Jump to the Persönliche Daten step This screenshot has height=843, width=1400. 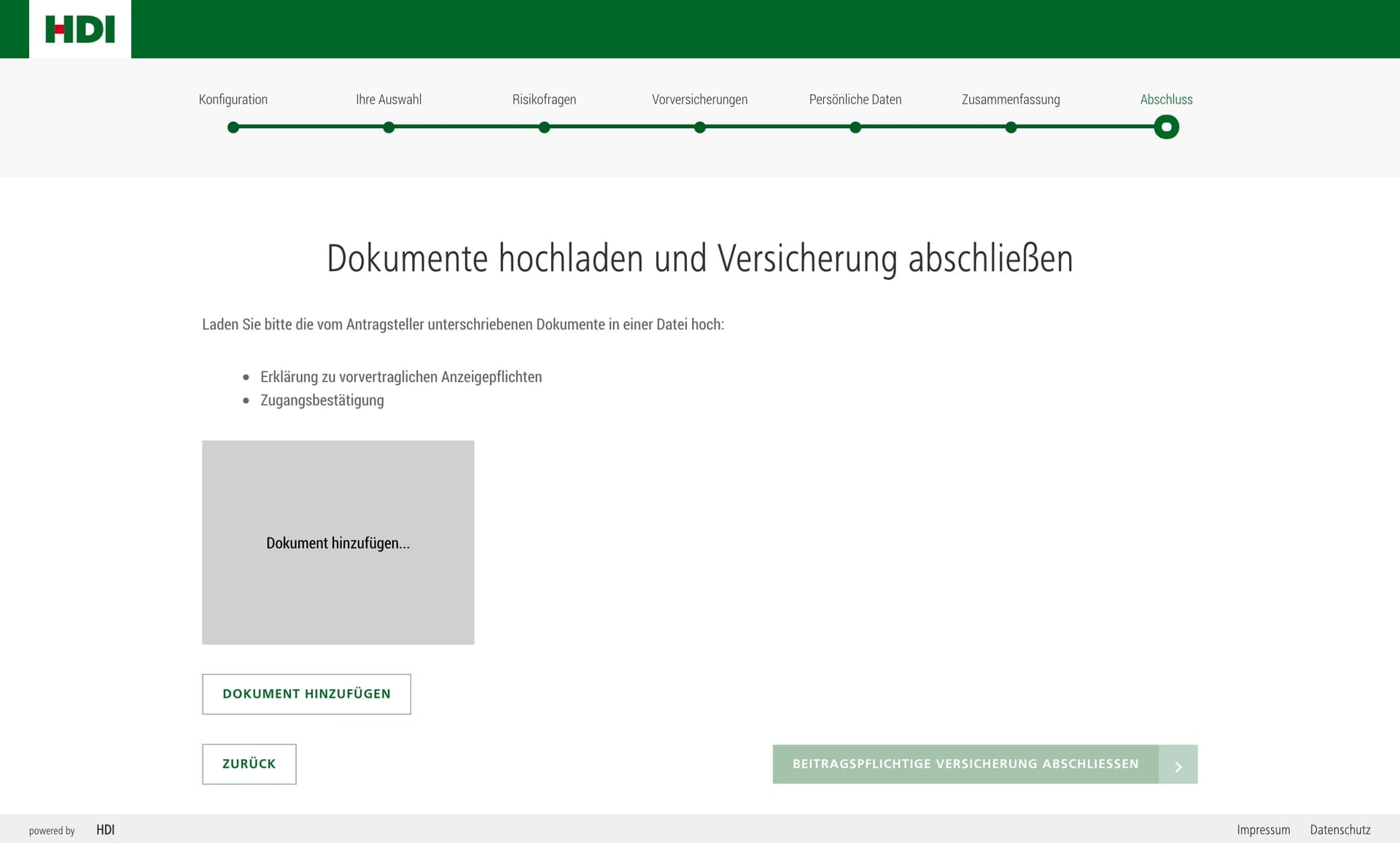[855, 99]
